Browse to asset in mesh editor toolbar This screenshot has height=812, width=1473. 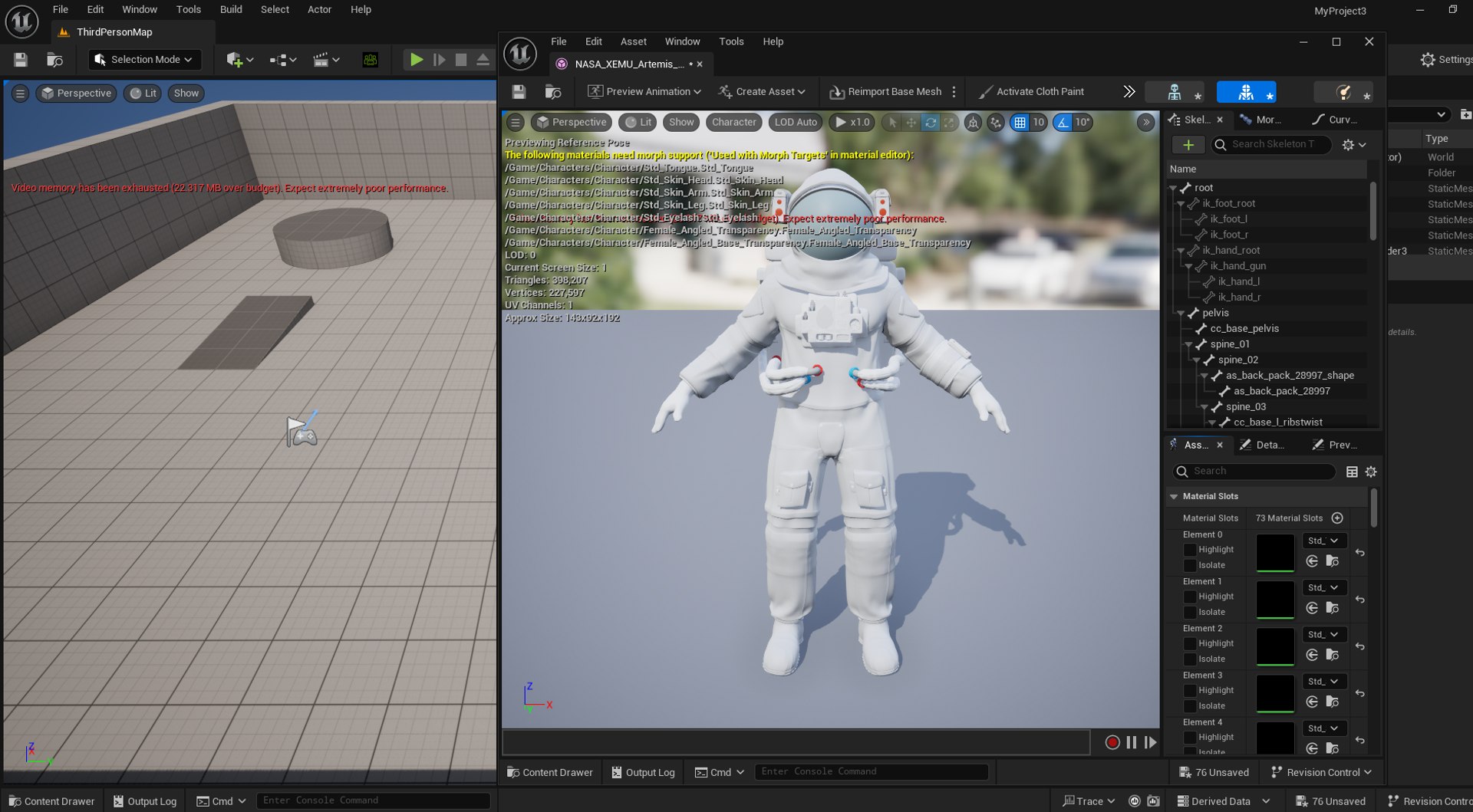click(x=553, y=92)
